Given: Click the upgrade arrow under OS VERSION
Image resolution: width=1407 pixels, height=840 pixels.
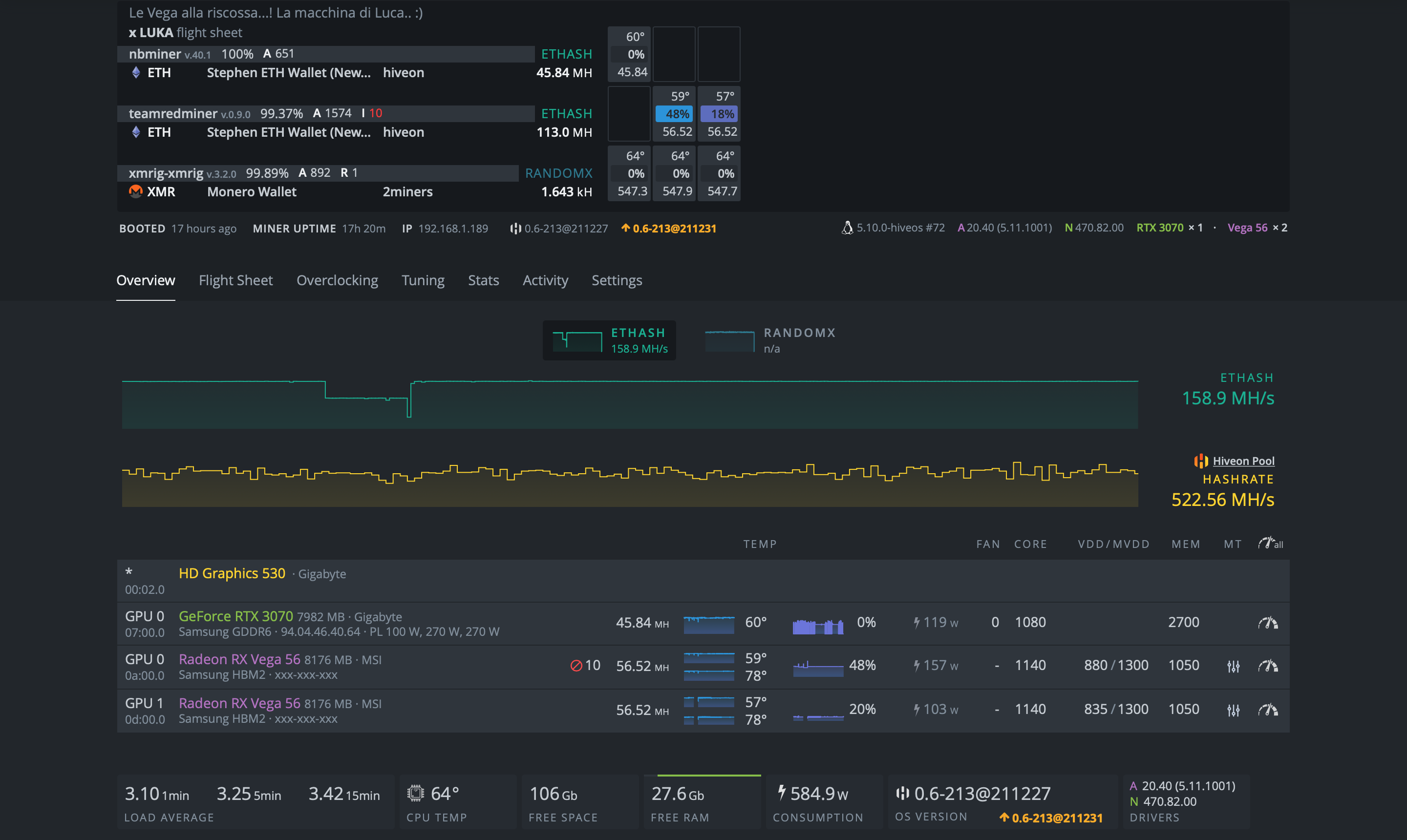Looking at the screenshot, I should tap(1004, 818).
